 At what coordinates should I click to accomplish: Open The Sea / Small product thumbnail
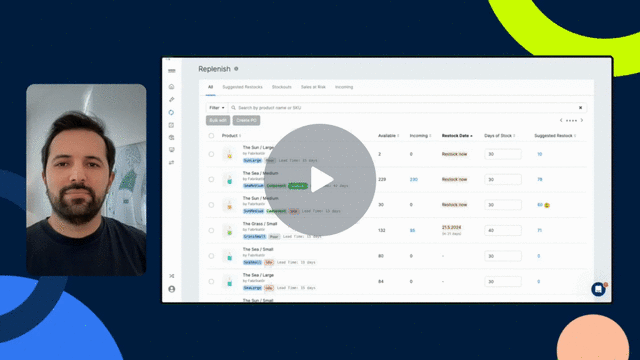[229, 256]
